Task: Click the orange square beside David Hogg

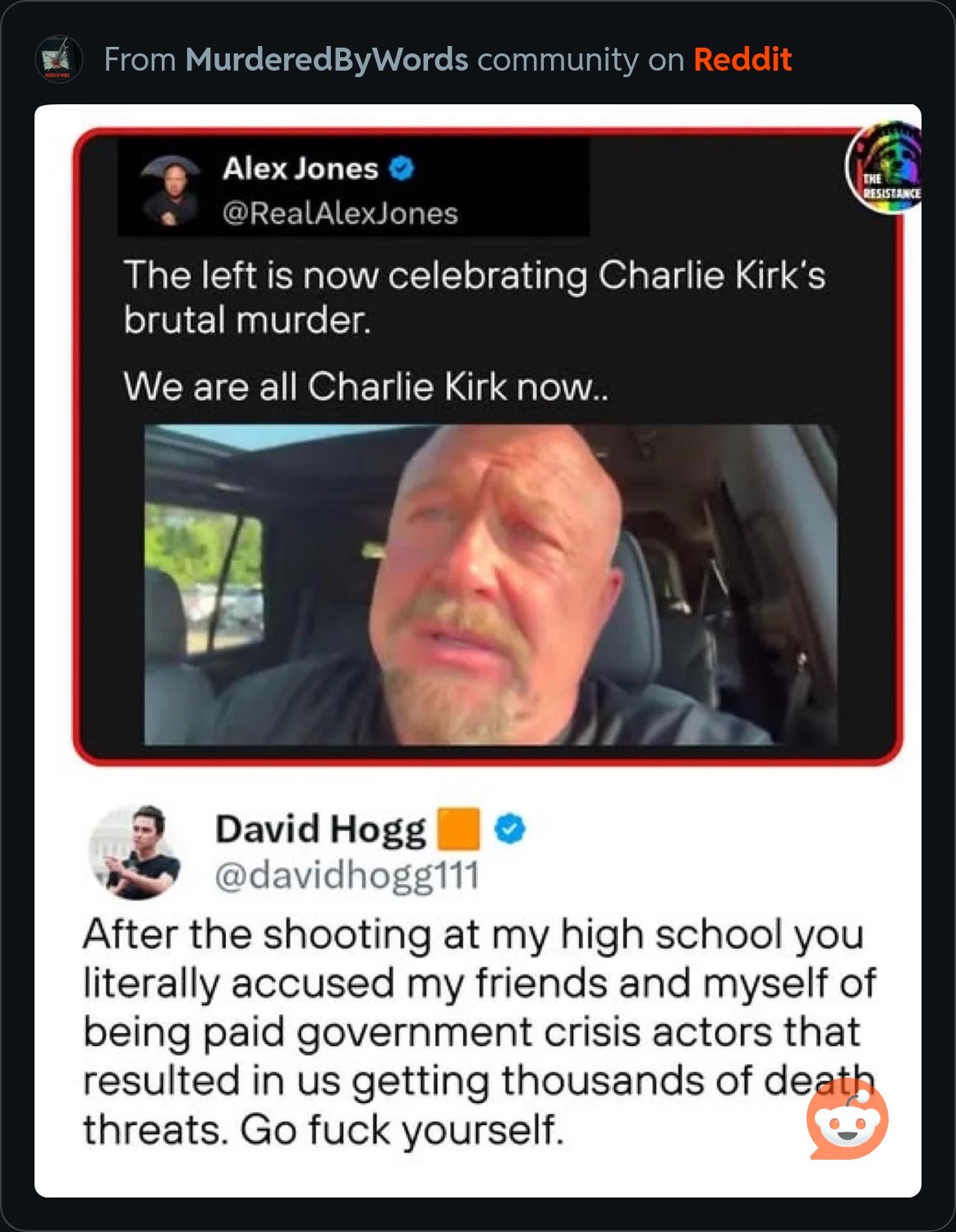Action: (x=458, y=829)
